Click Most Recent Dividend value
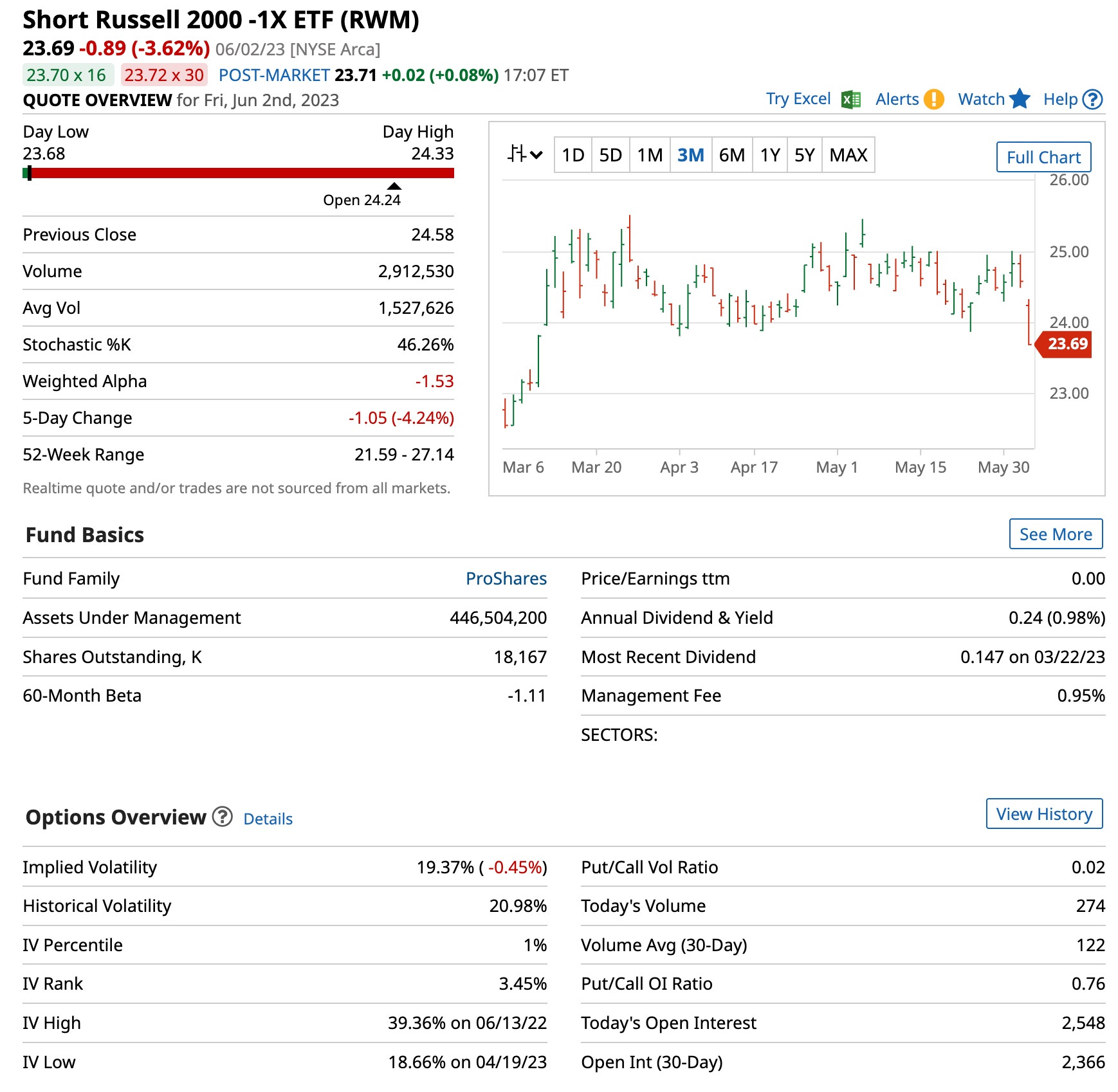This screenshot has height=1092, width=1118. tap(1032, 657)
